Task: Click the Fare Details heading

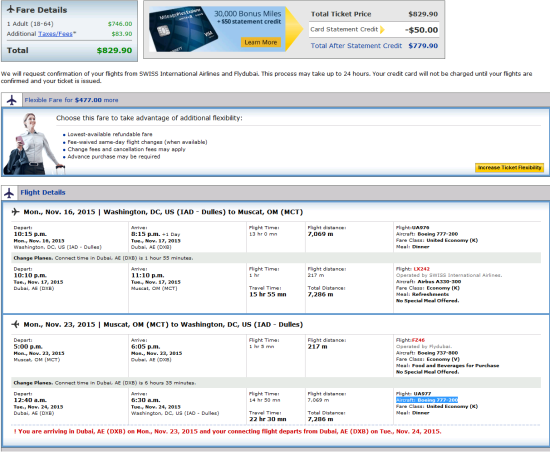Action: pyautogui.click(x=41, y=10)
